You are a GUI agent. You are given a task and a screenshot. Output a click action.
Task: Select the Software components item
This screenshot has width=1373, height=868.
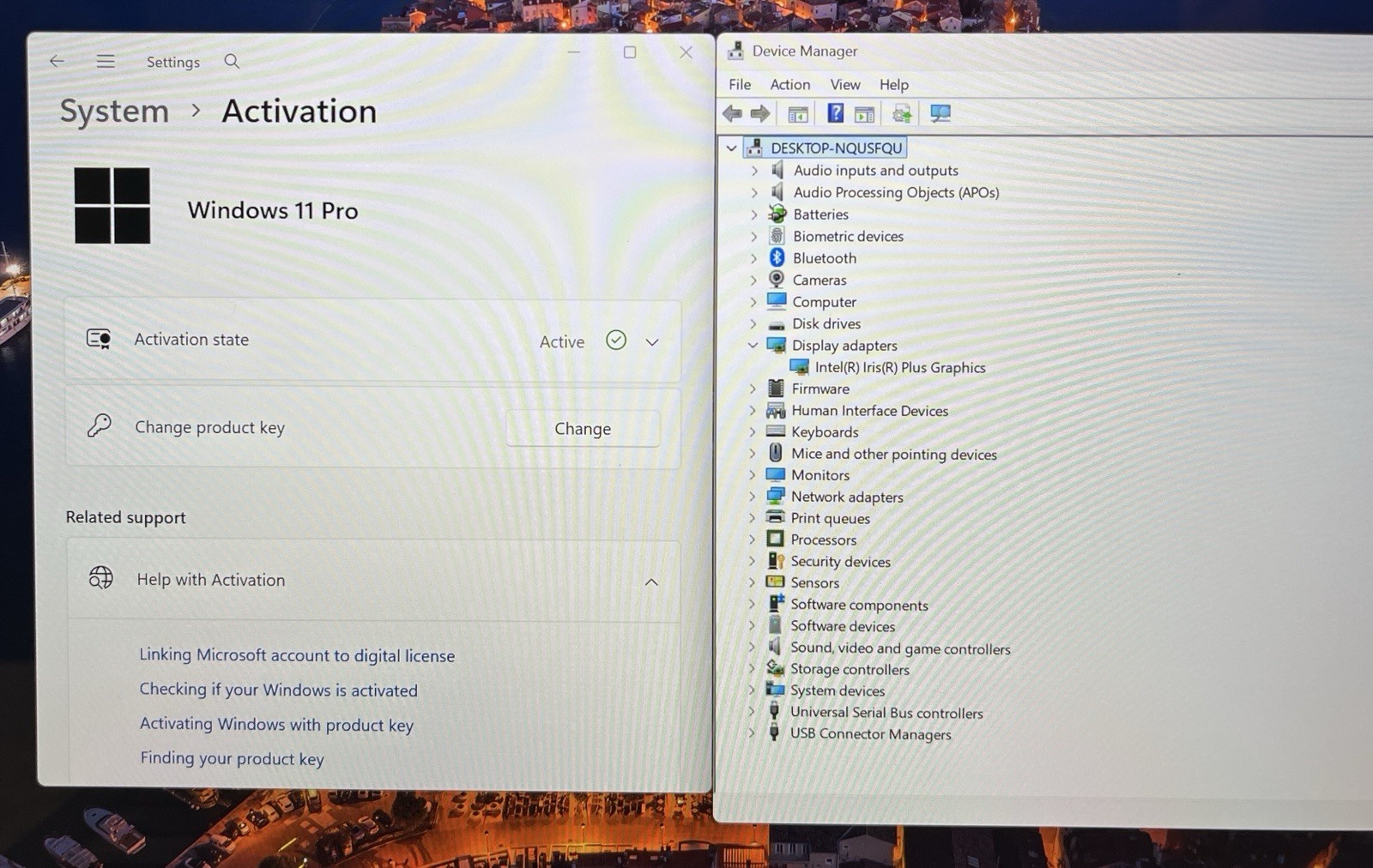click(859, 604)
